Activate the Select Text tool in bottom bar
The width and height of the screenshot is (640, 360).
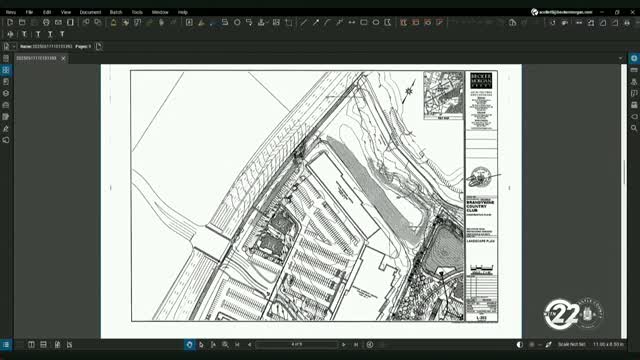click(x=213, y=344)
